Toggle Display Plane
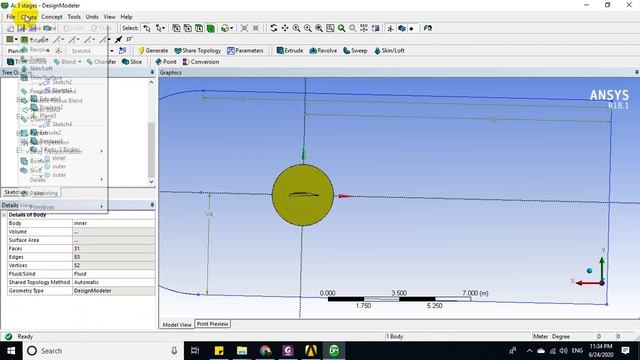The image size is (640, 360). (x=391, y=28)
